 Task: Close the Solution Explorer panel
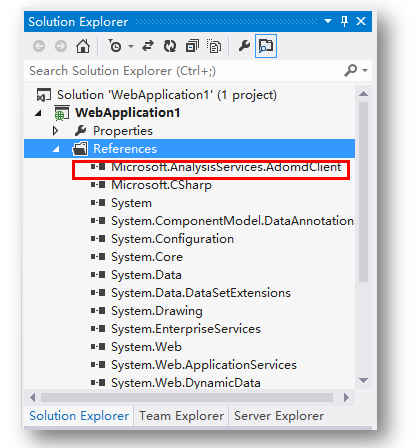361,21
